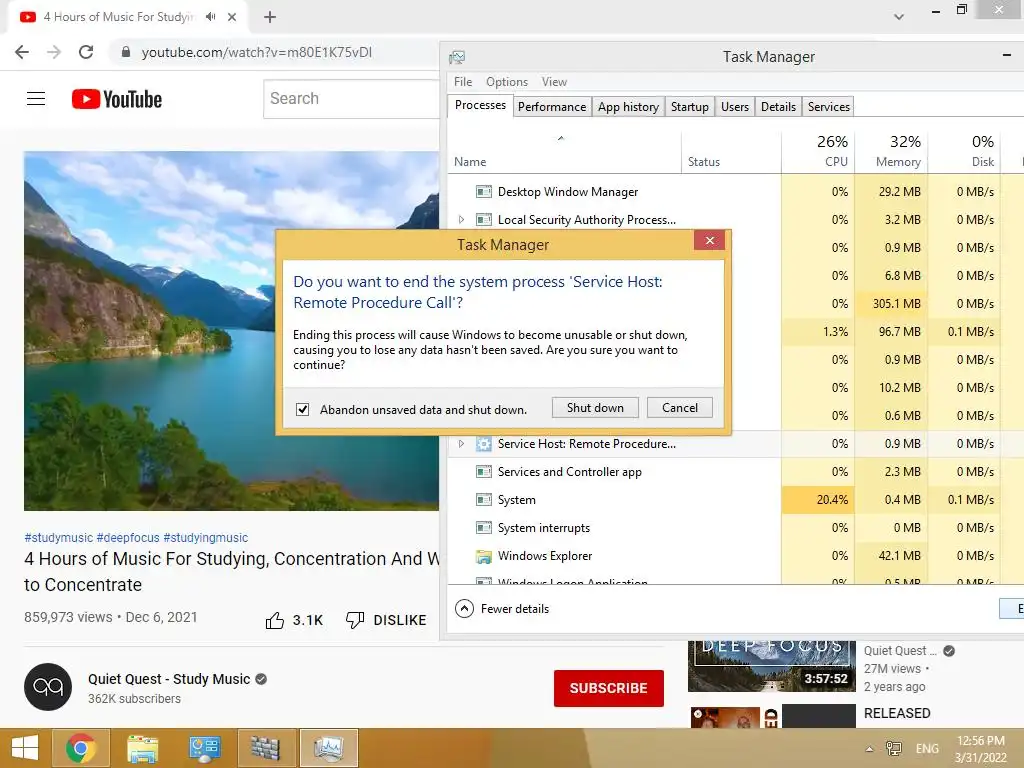The width and height of the screenshot is (1024, 768).
Task: Close the Task Manager confirmation dialog
Action: tap(709, 241)
